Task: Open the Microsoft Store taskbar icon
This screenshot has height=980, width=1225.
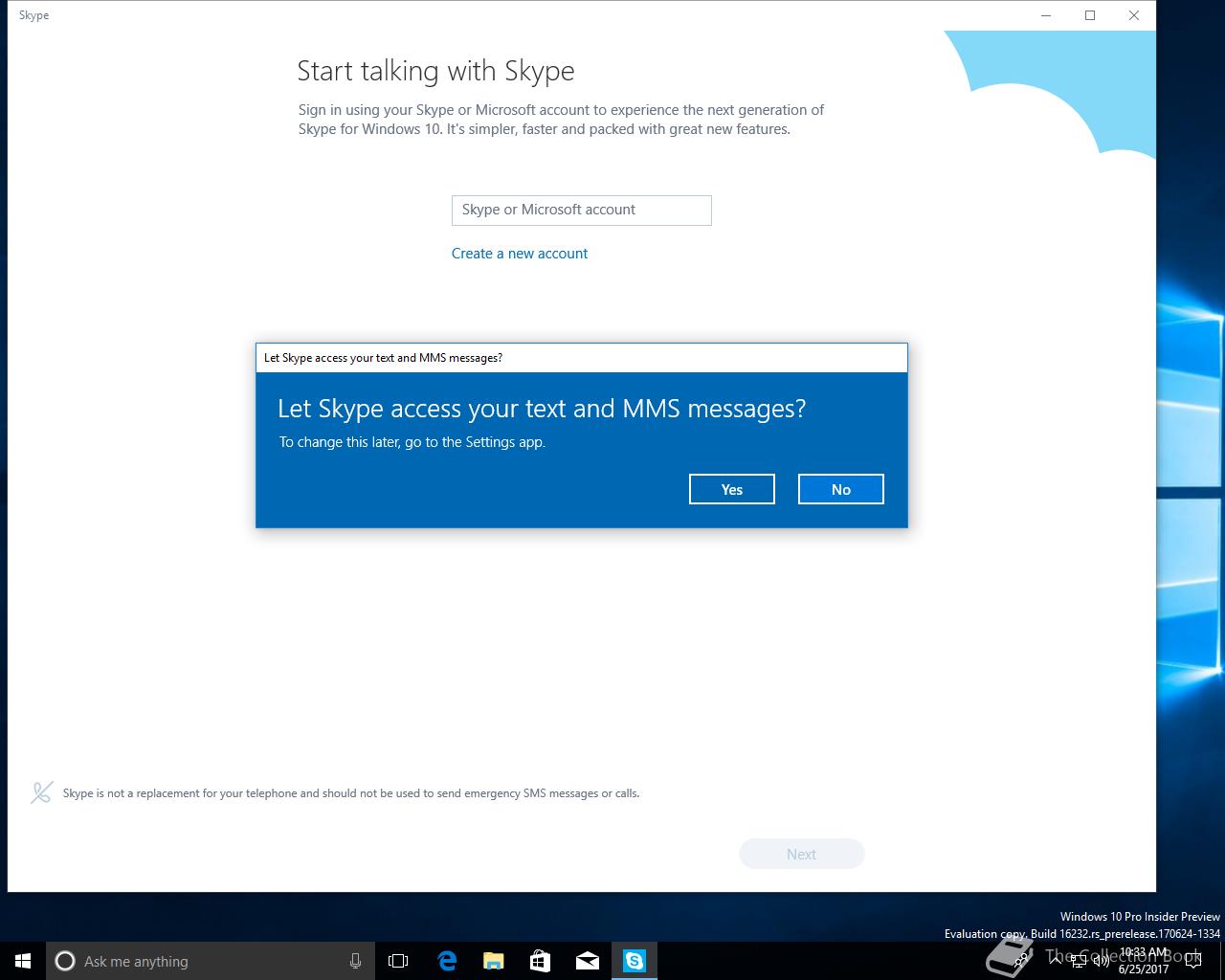Action: coord(540,961)
